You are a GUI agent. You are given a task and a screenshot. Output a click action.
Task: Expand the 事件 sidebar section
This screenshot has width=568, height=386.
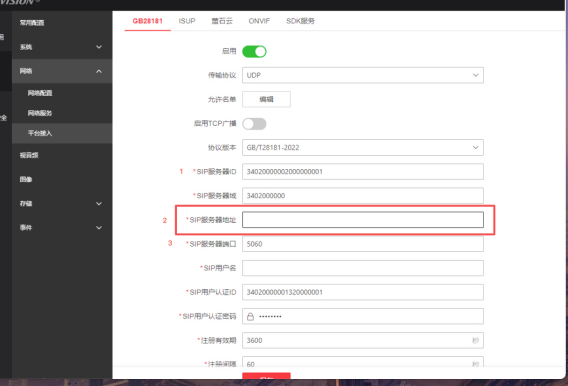pos(62,228)
